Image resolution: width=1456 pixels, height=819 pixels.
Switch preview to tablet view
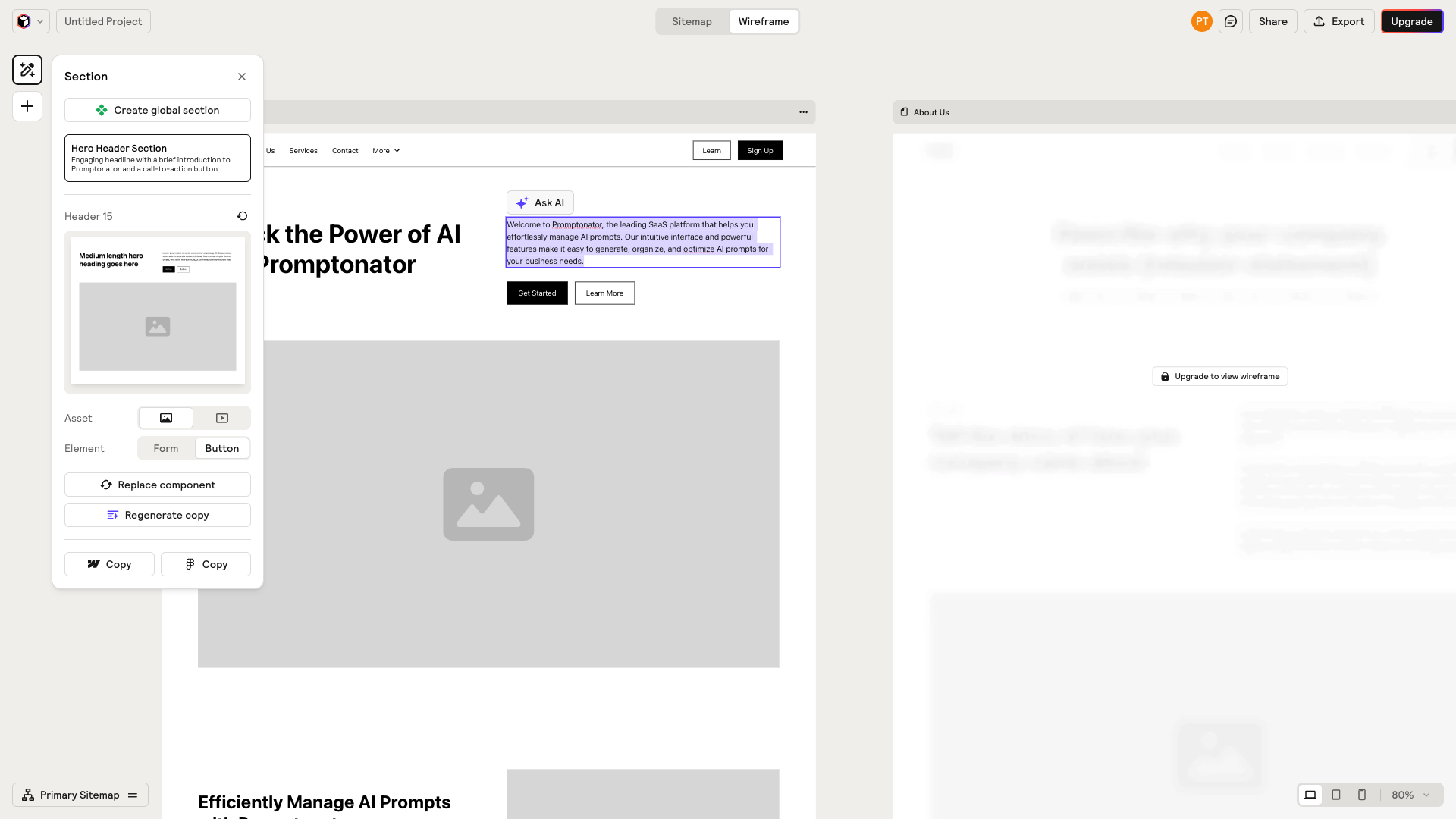(x=1336, y=795)
